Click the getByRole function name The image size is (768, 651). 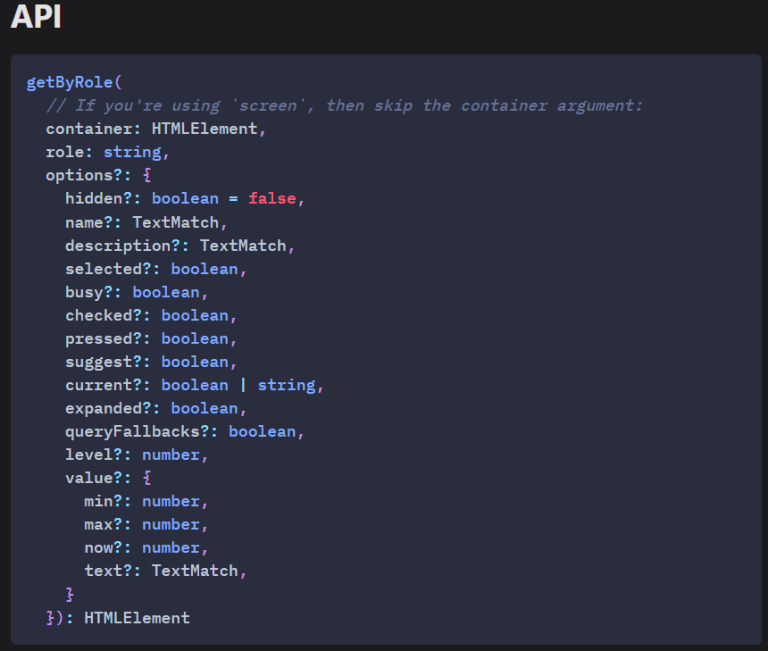pos(70,82)
